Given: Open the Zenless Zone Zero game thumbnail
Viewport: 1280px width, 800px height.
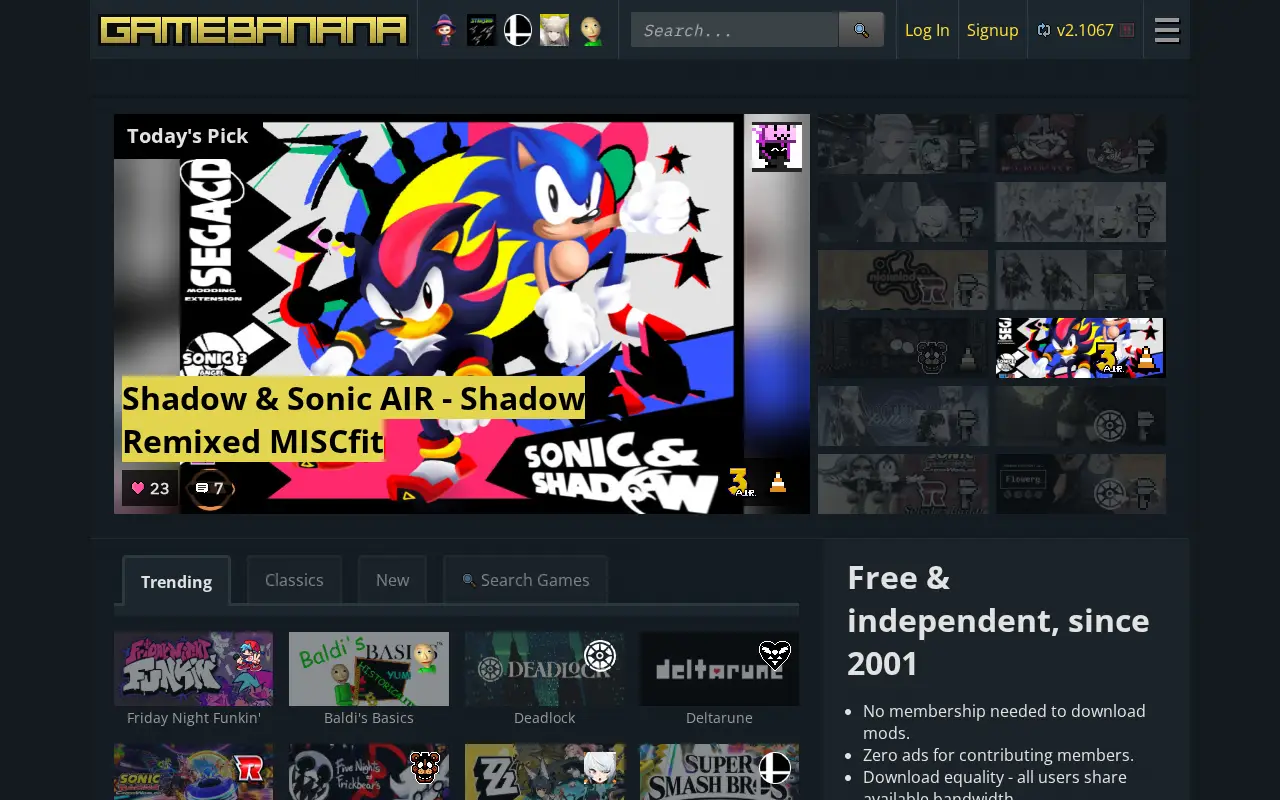Looking at the screenshot, I should tap(544, 772).
